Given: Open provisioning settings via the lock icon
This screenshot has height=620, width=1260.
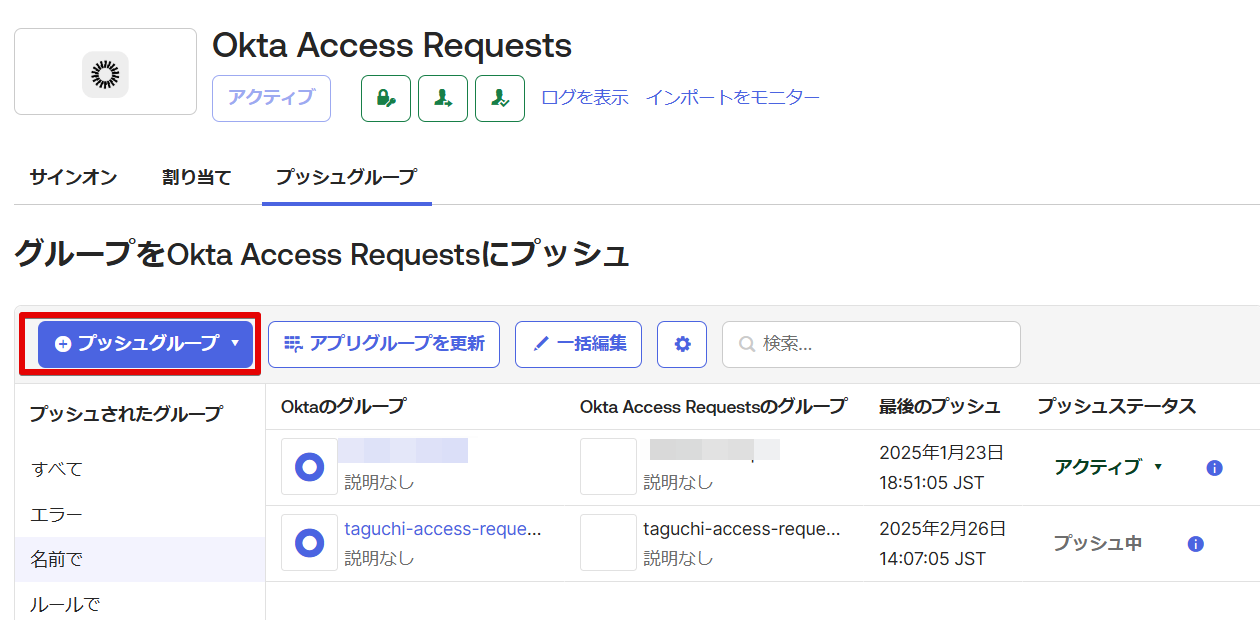Looking at the screenshot, I should point(385,98).
